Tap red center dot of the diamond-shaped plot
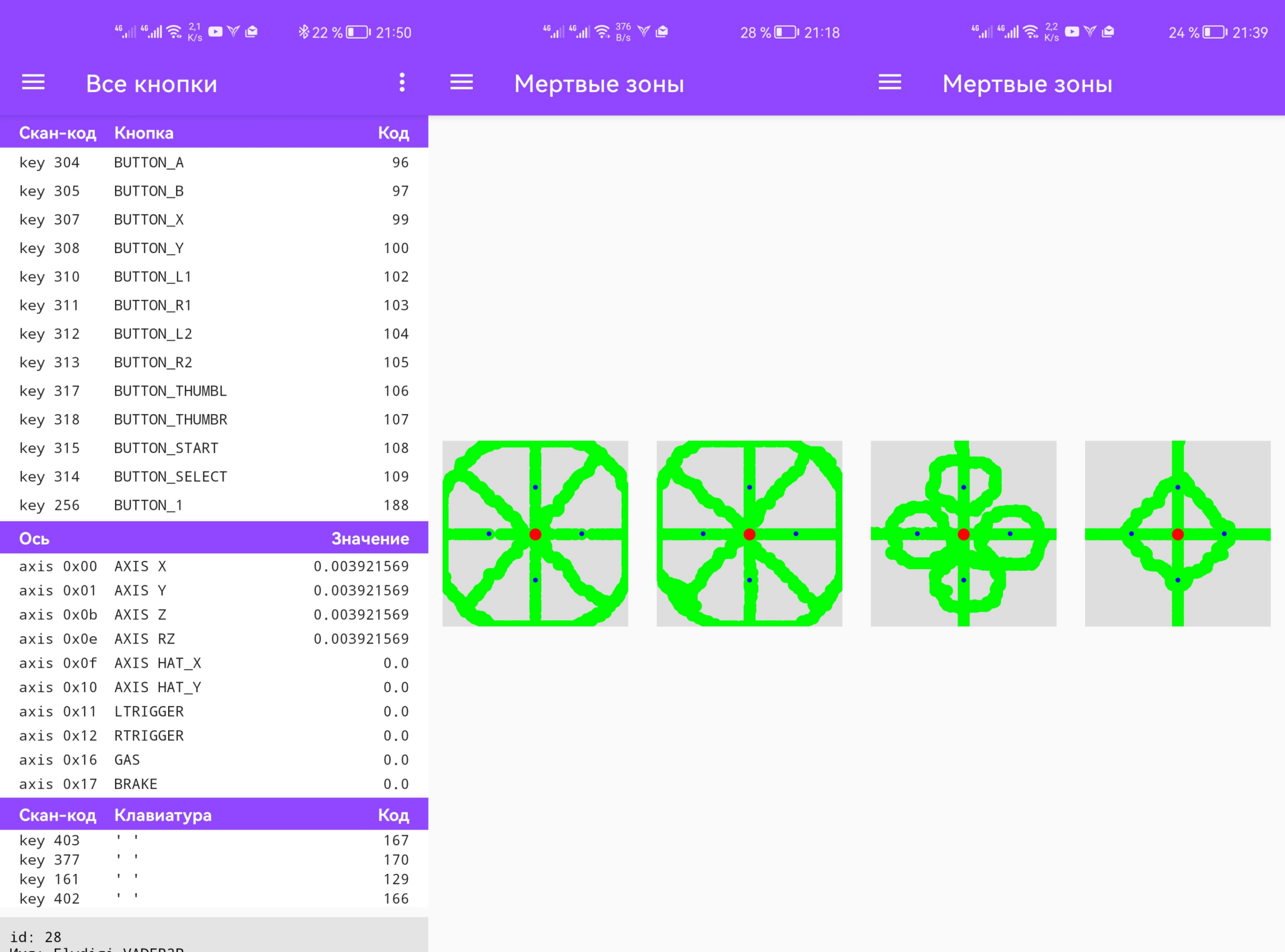The height and width of the screenshot is (952, 1285). [x=1177, y=534]
